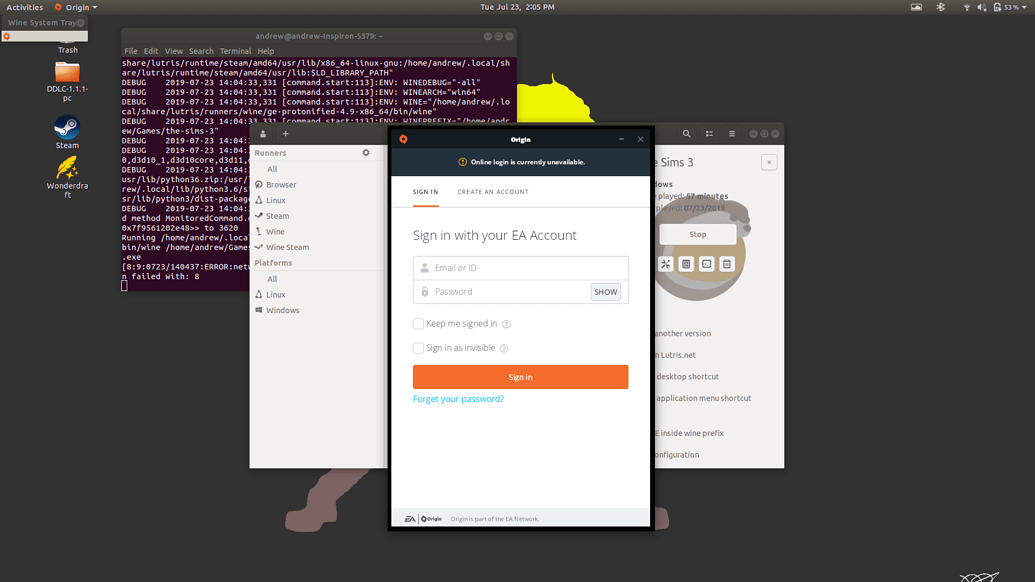Select Steam runner in sidebar
This screenshot has width=1035, height=582.
(277, 216)
